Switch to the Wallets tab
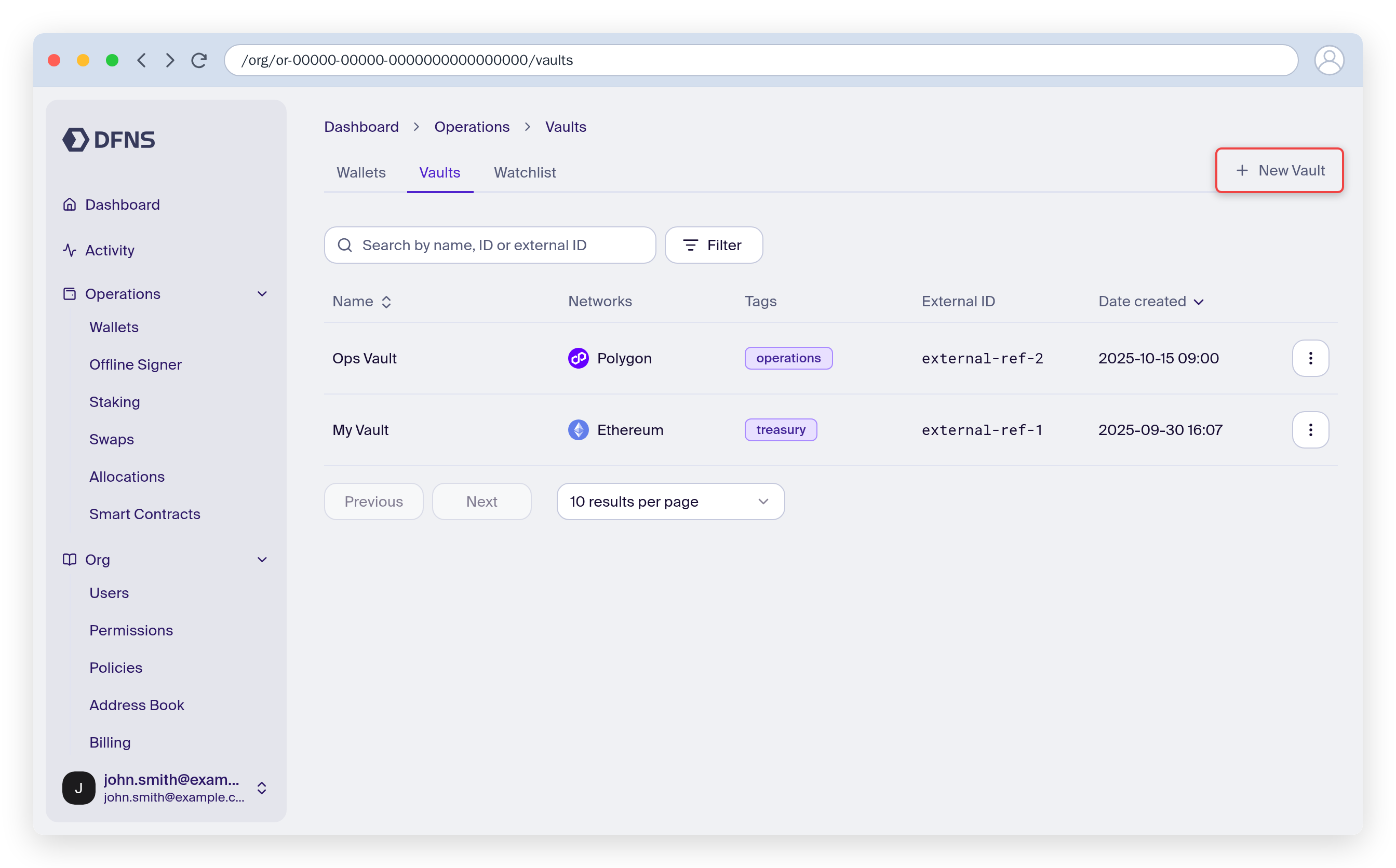The width and height of the screenshot is (1396, 868). [x=360, y=172]
